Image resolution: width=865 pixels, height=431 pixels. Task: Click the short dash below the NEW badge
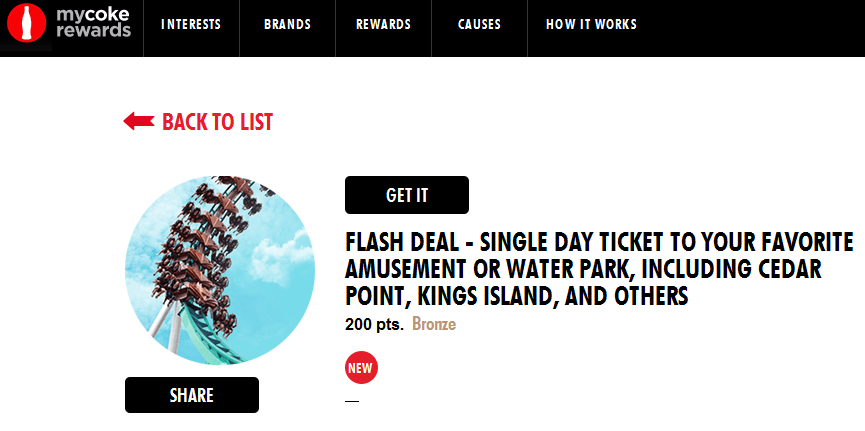click(x=352, y=401)
